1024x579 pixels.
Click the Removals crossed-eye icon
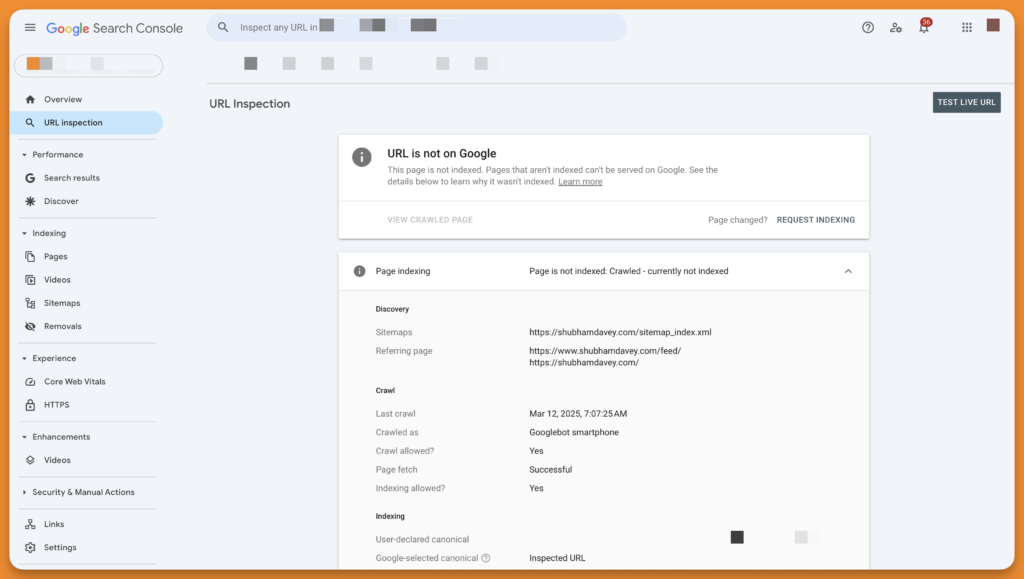pos(30,326)
